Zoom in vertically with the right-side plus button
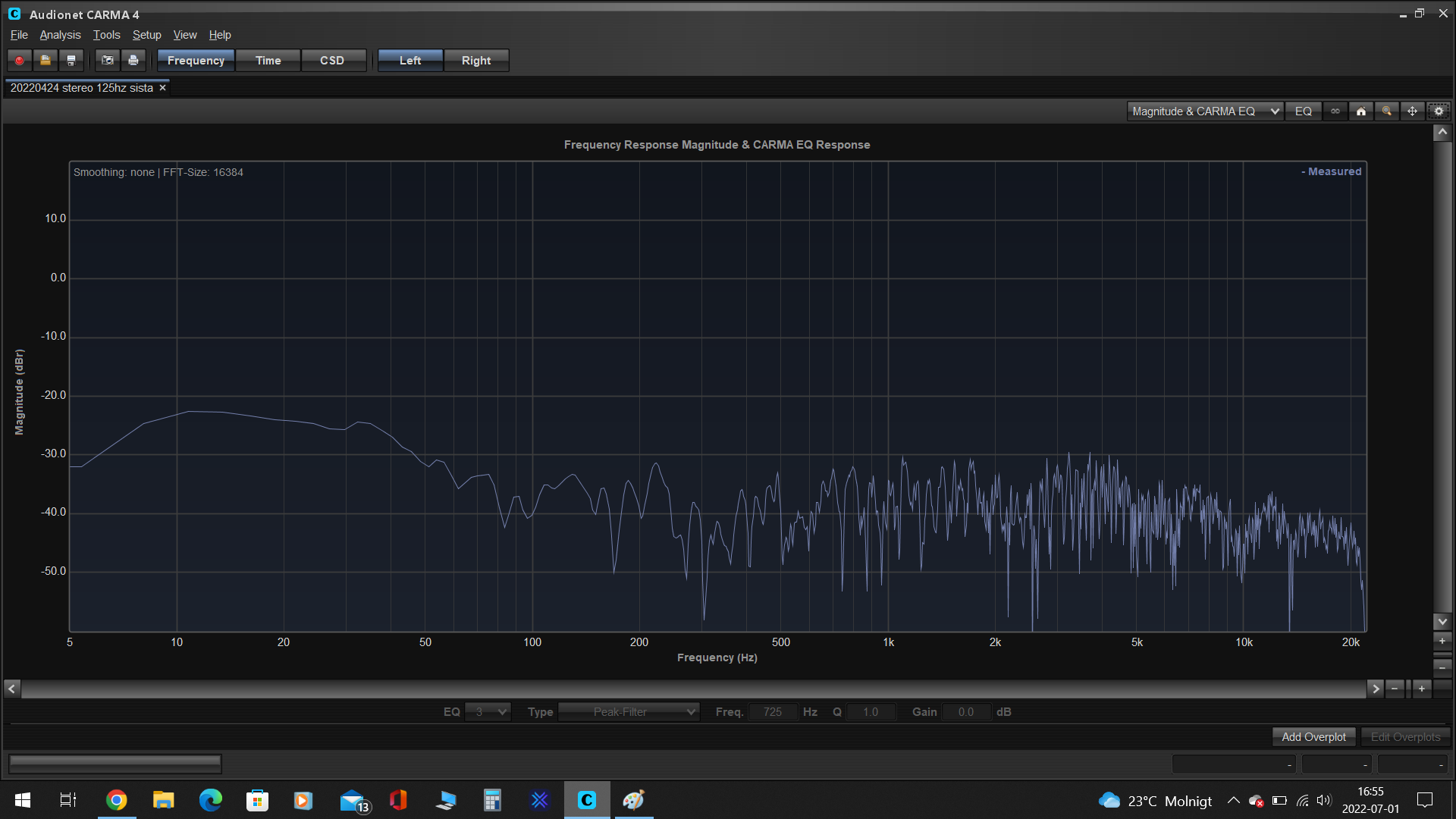The height and width of the screenshot is (819, 1456). [x=1442, y=641]
